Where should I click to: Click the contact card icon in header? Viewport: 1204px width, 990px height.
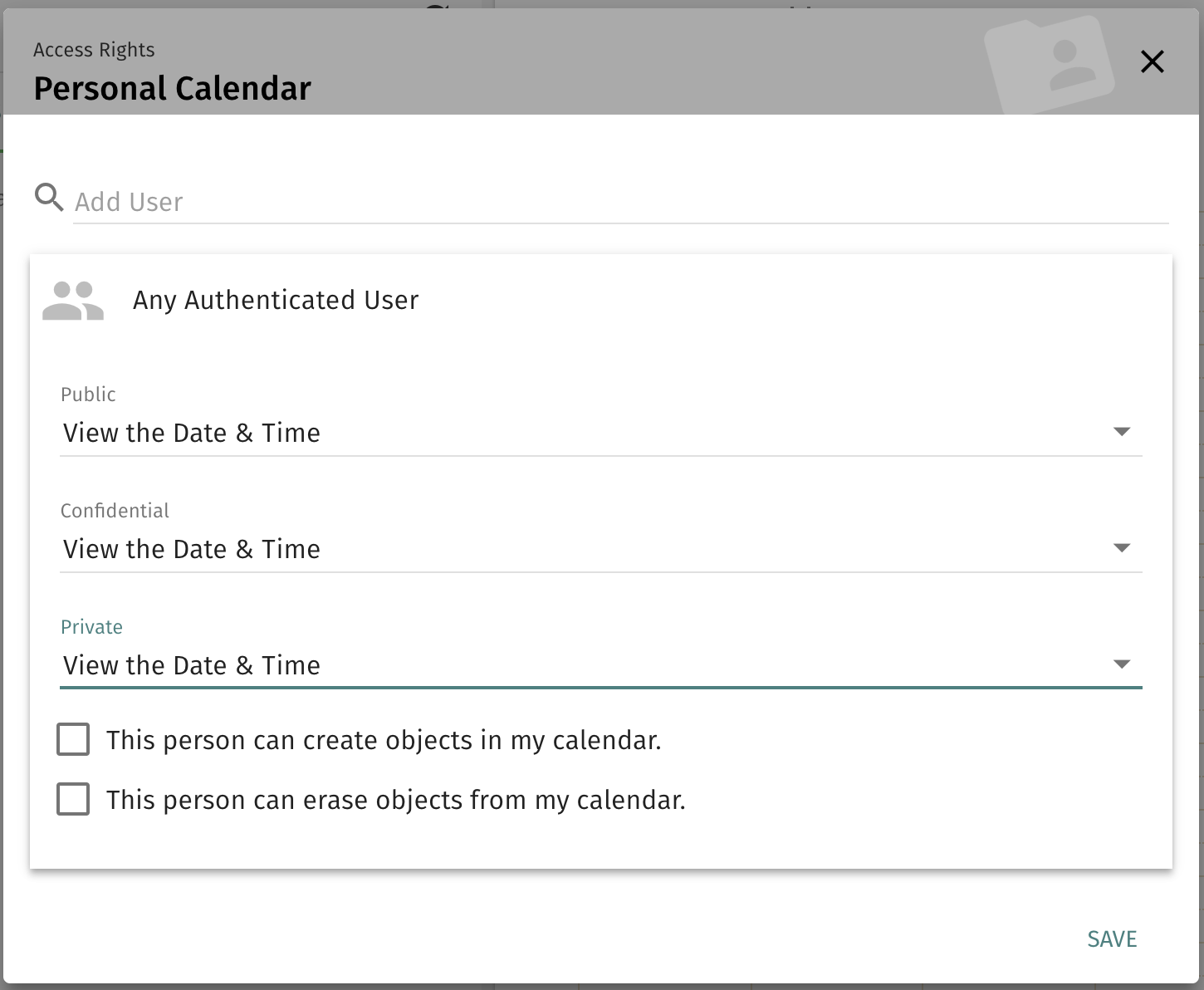[1050, 63]
